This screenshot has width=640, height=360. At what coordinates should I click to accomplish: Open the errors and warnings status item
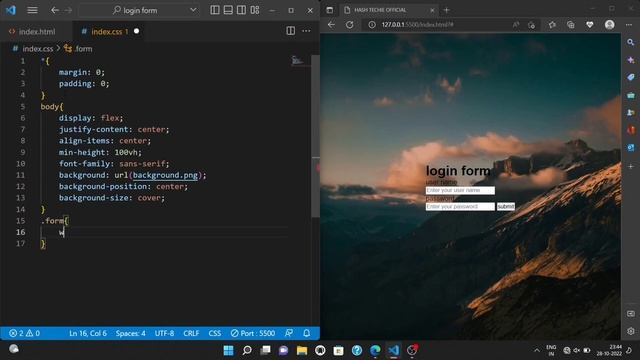(x=24, y=333)
